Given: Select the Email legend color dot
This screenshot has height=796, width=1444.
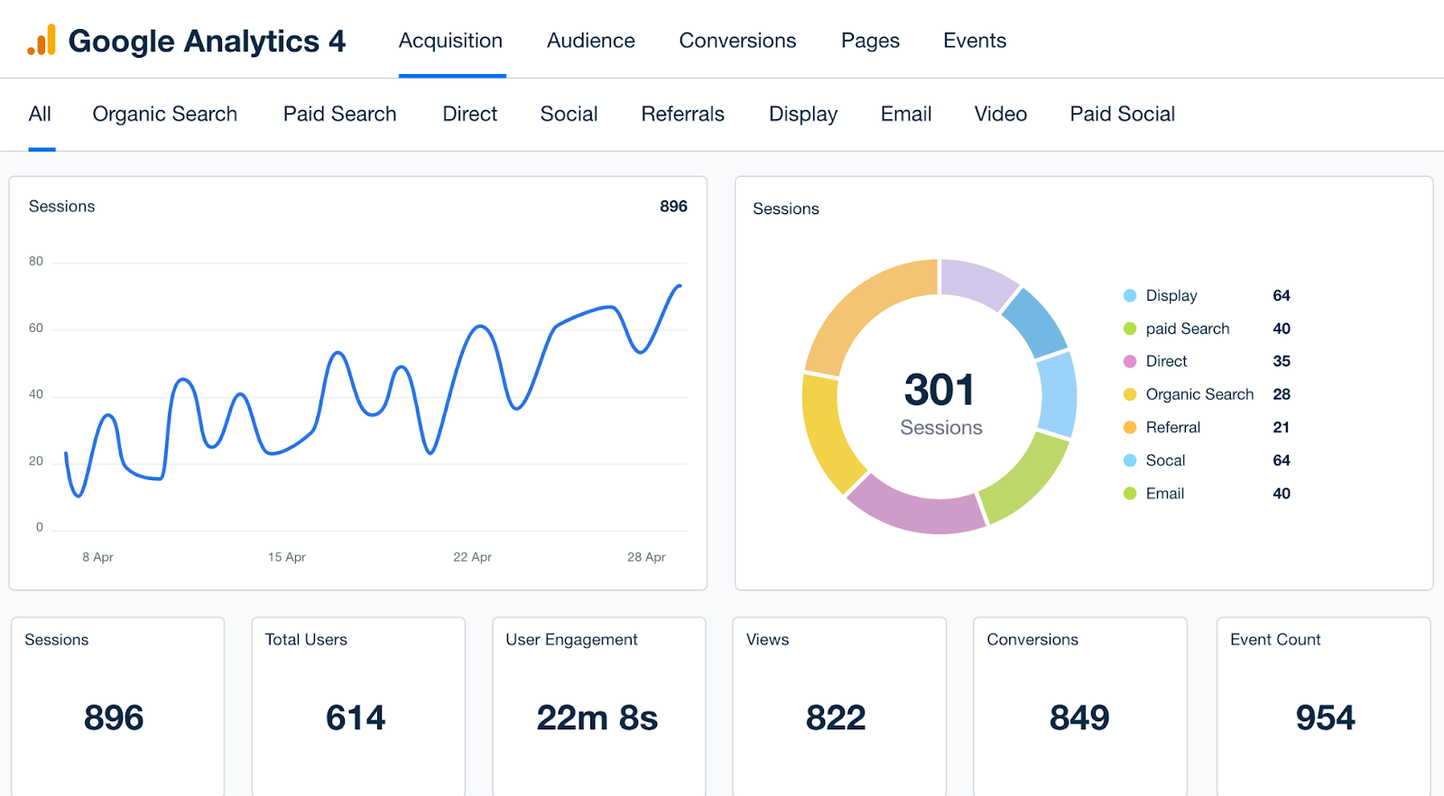Looking at the screenshot, I should [1128, 493].
